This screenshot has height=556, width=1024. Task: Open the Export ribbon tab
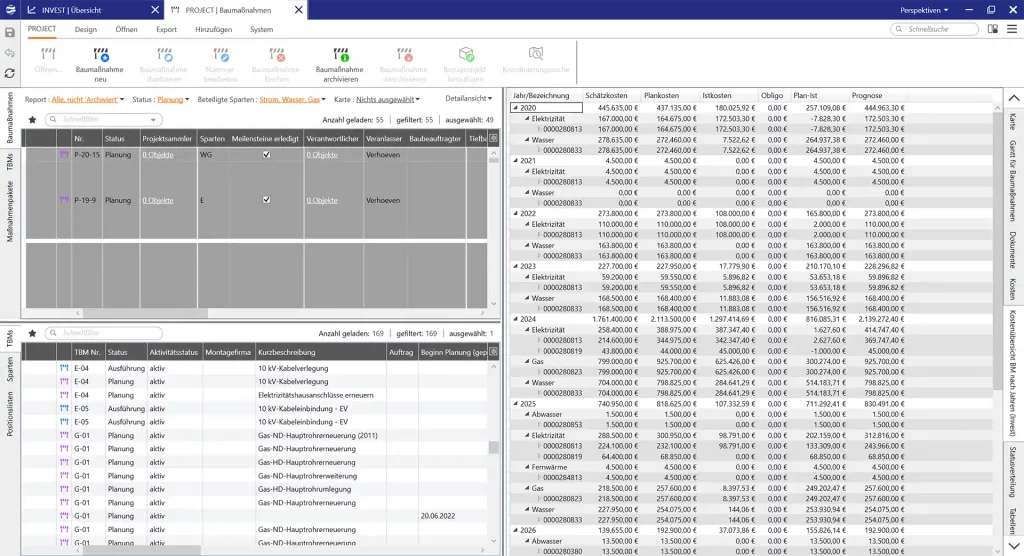pos(166,30)
